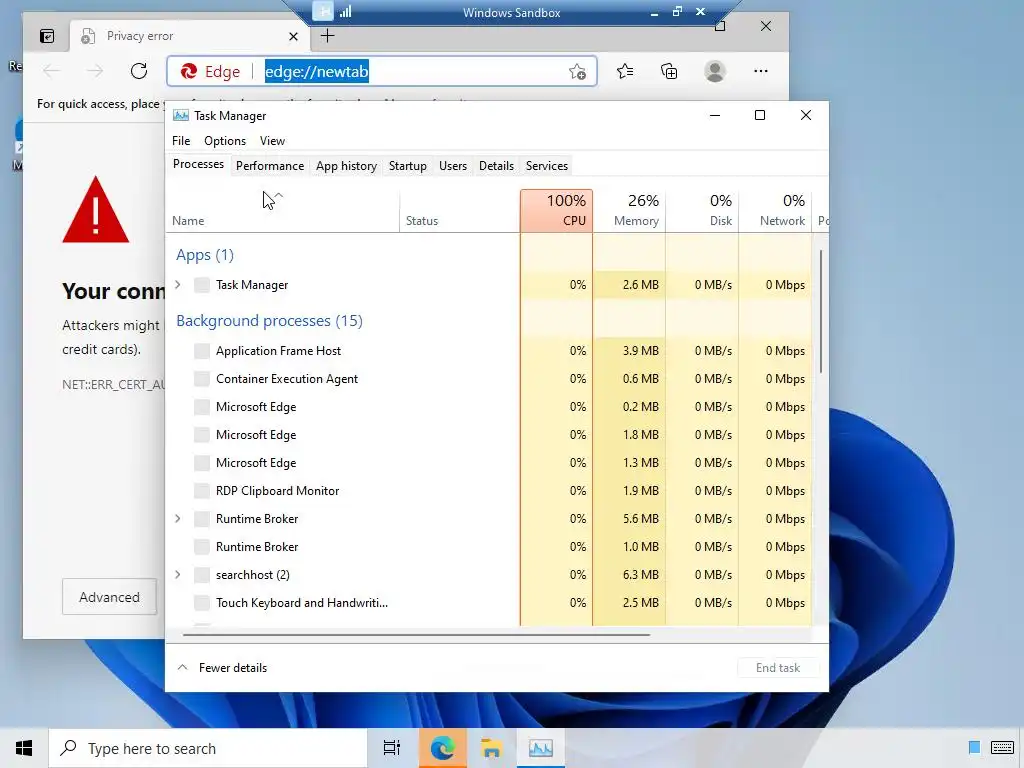Open Edge profile avatar icon

pos(715,71)
